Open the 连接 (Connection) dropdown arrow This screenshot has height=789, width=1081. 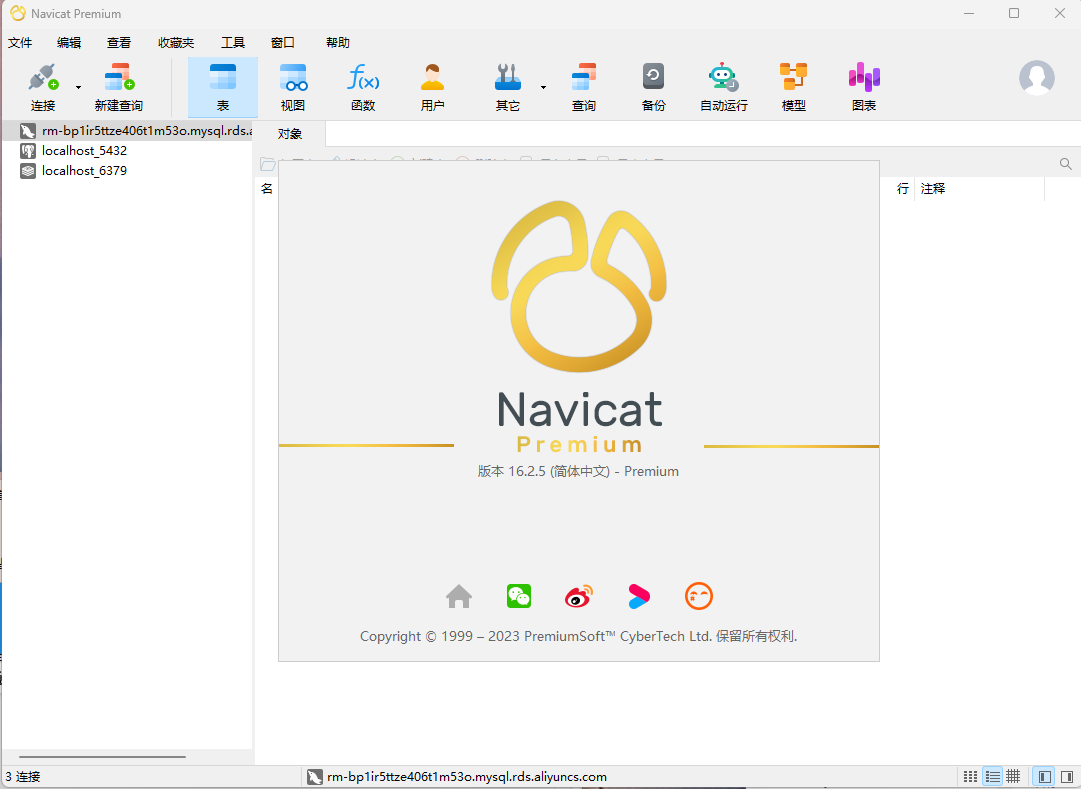pos(78,86)
